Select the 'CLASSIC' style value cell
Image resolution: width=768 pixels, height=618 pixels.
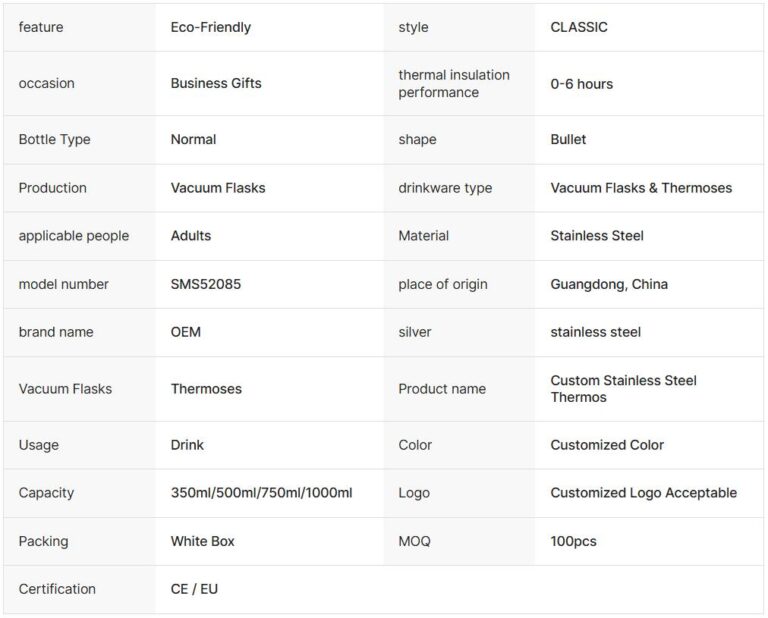[x=579, y=27]
